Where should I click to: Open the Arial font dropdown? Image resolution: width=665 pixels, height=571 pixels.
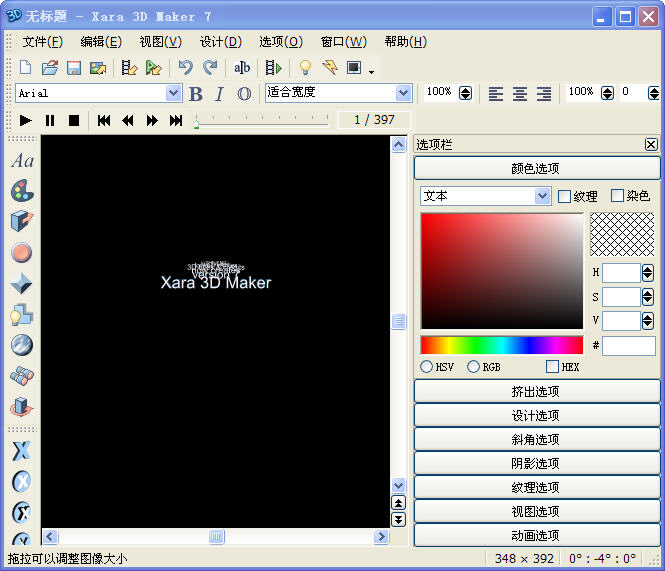(x=173, y=93)
